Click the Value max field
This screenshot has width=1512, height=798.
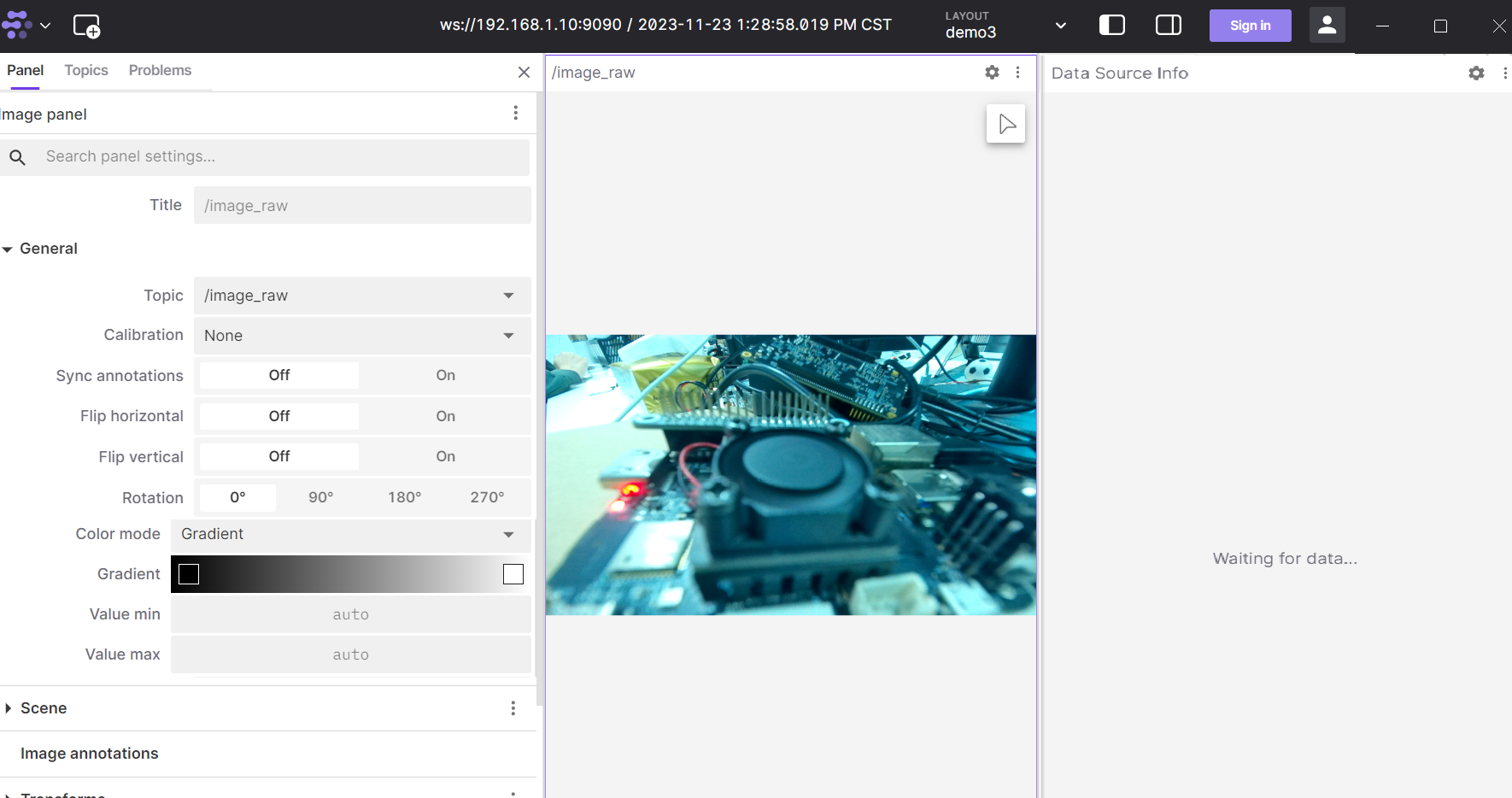coord(351,654)
